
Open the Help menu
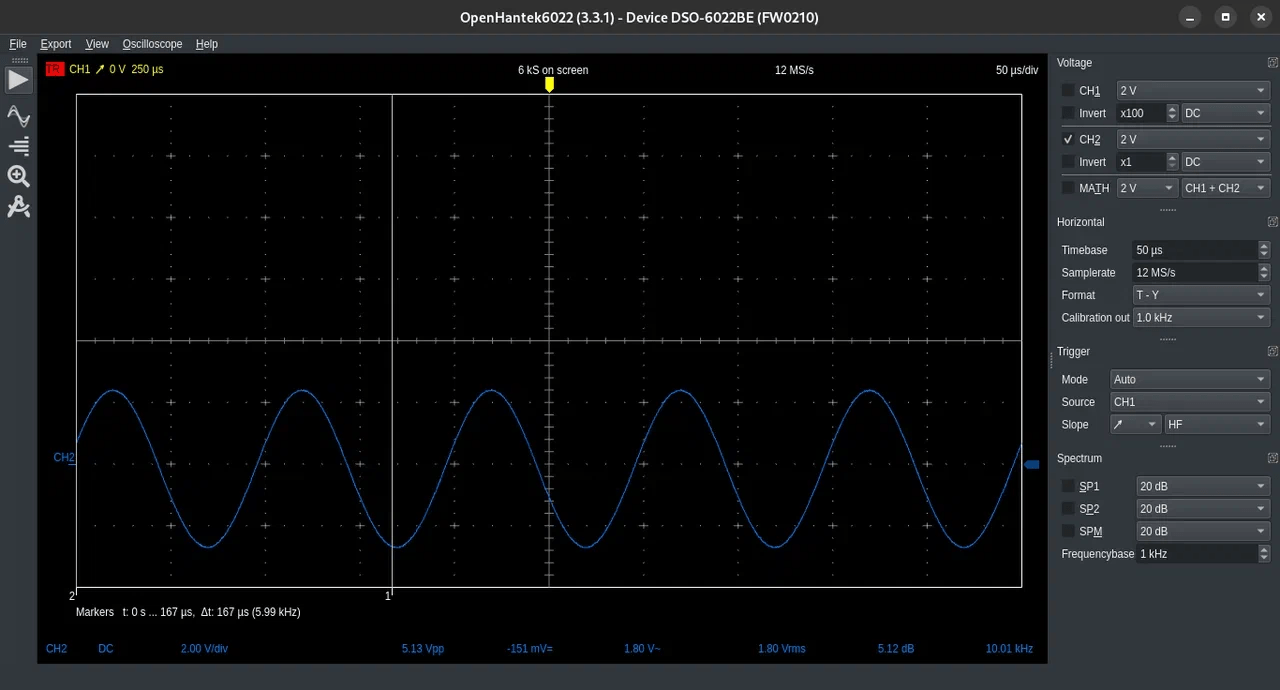tap(207, 44)
